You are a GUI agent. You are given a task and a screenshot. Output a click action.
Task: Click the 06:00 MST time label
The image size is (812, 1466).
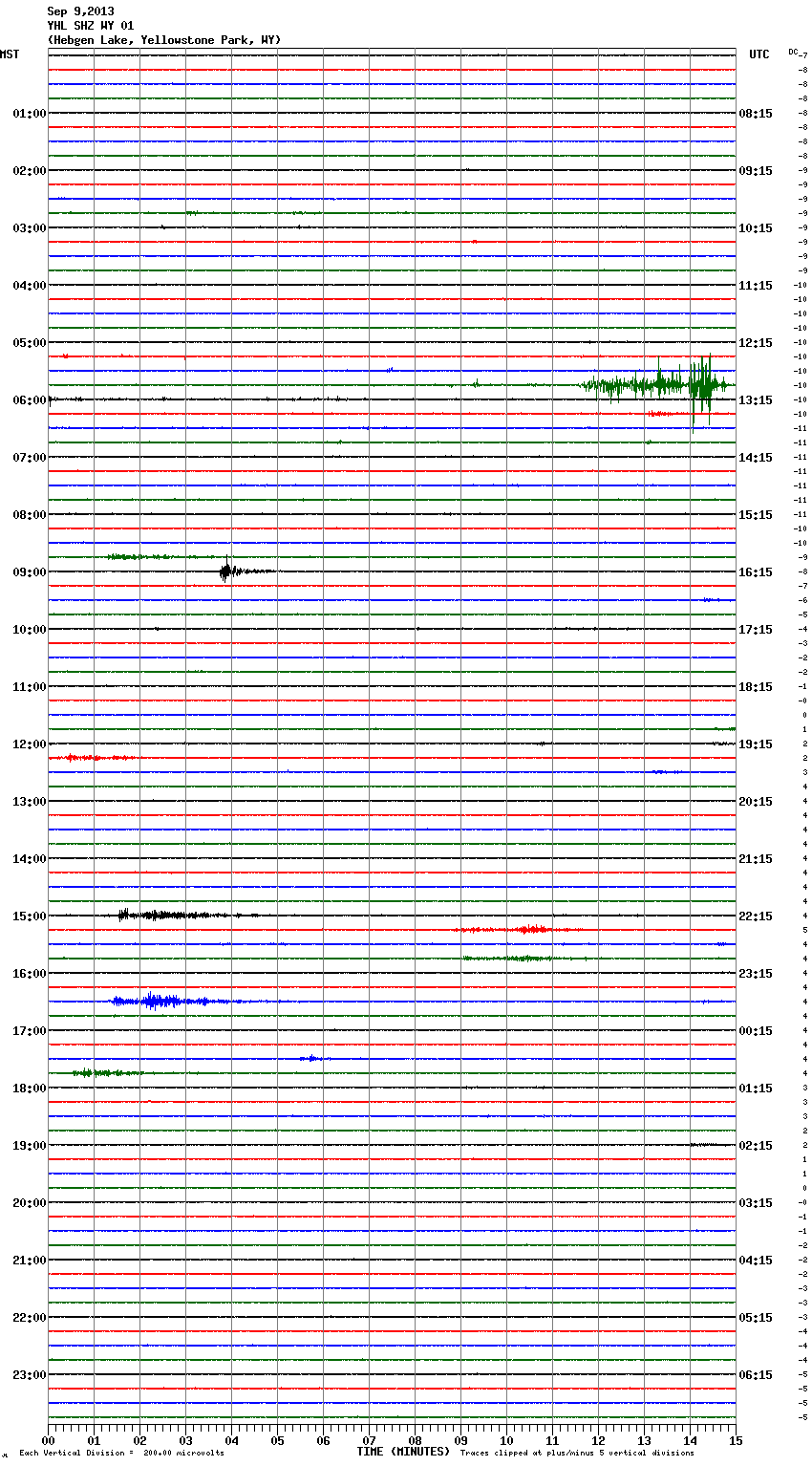coord(29,400)
